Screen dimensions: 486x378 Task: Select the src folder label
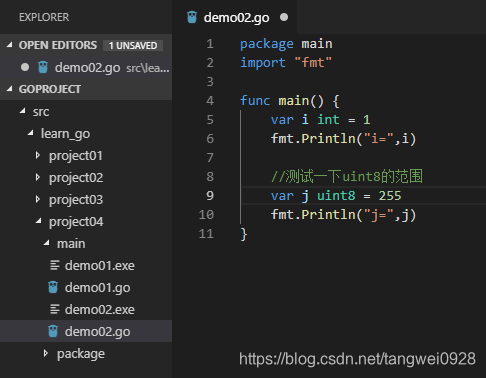(41, 112)
